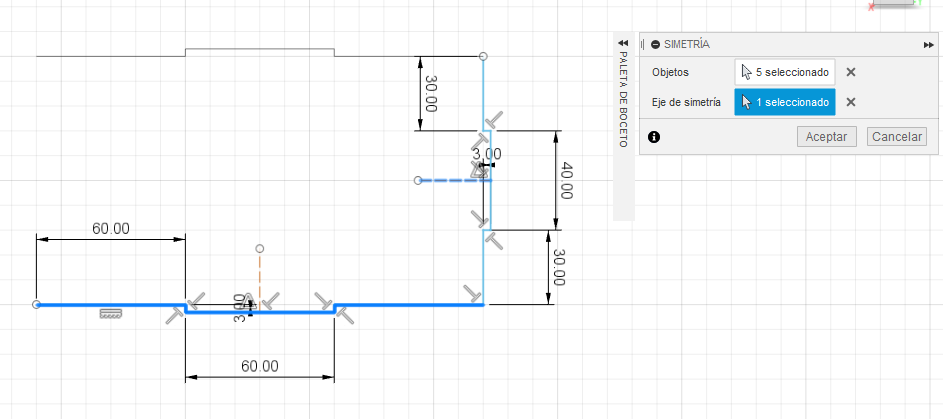Select the endpoint circle at left of blue dashed line
Screen dimensions: 943x419
[x=419, y=180]
